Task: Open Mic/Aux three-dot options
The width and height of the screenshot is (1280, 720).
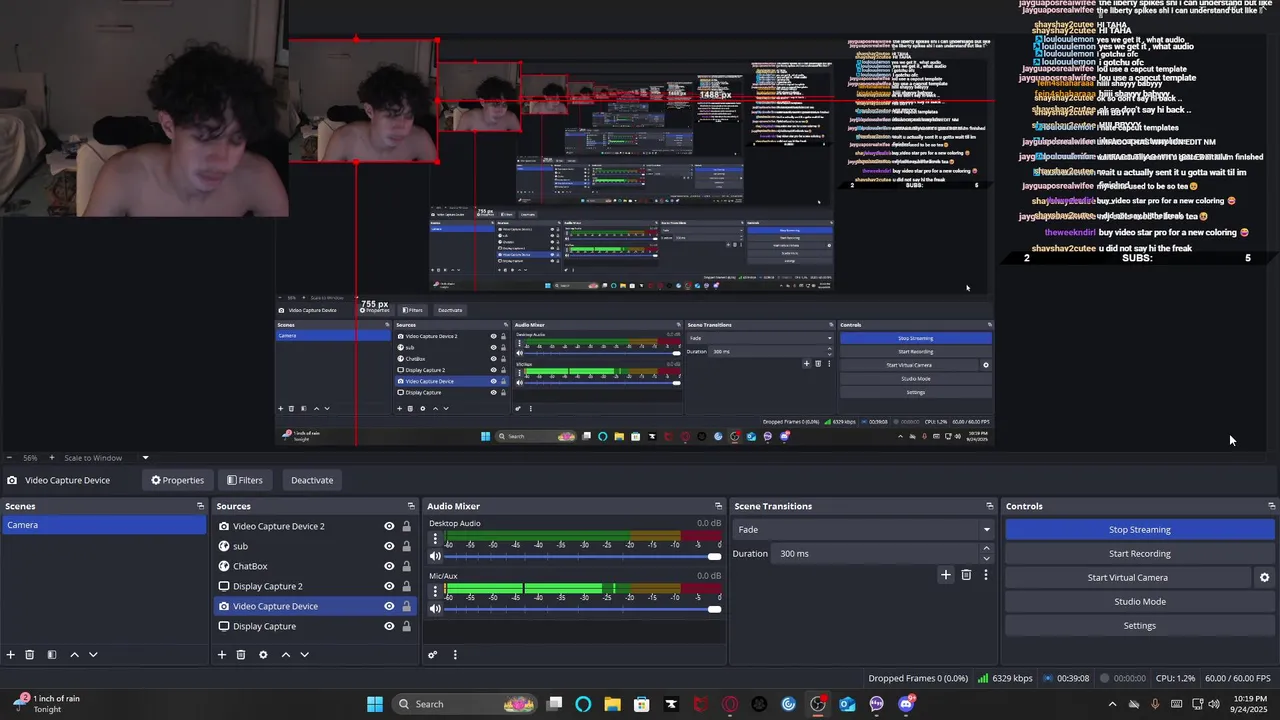Action: [x=435, y=592]
